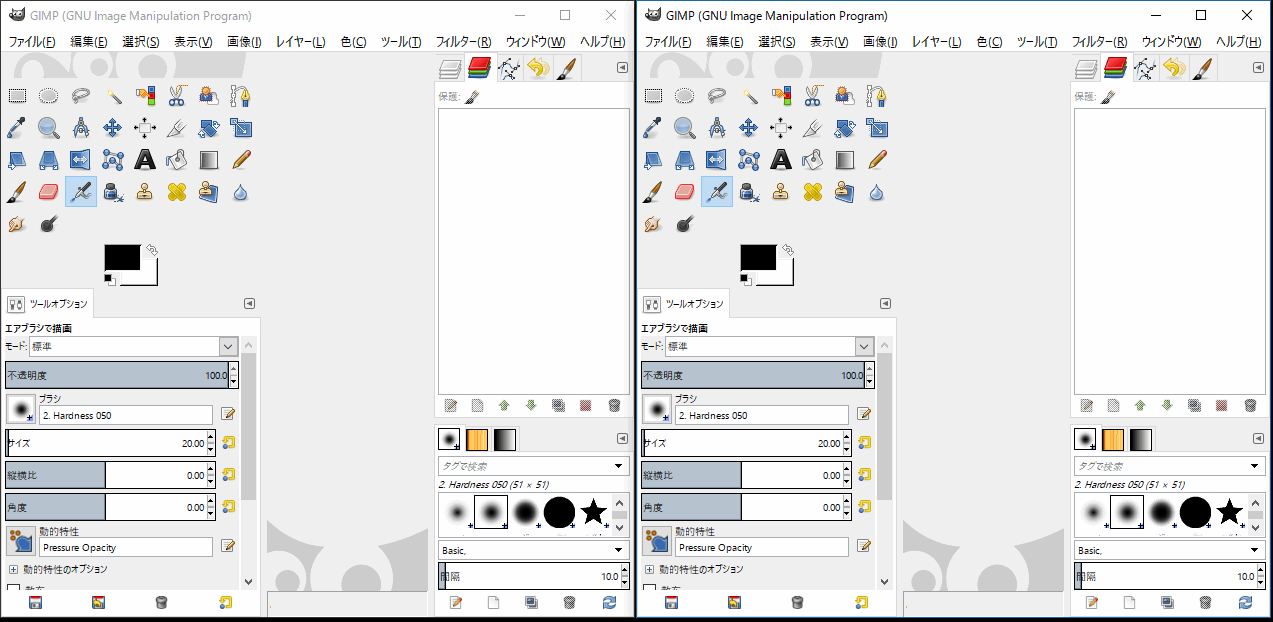1273x622 pixels.
Task: Click Pressure Opacity field in right window
Action: click(762, 547)
